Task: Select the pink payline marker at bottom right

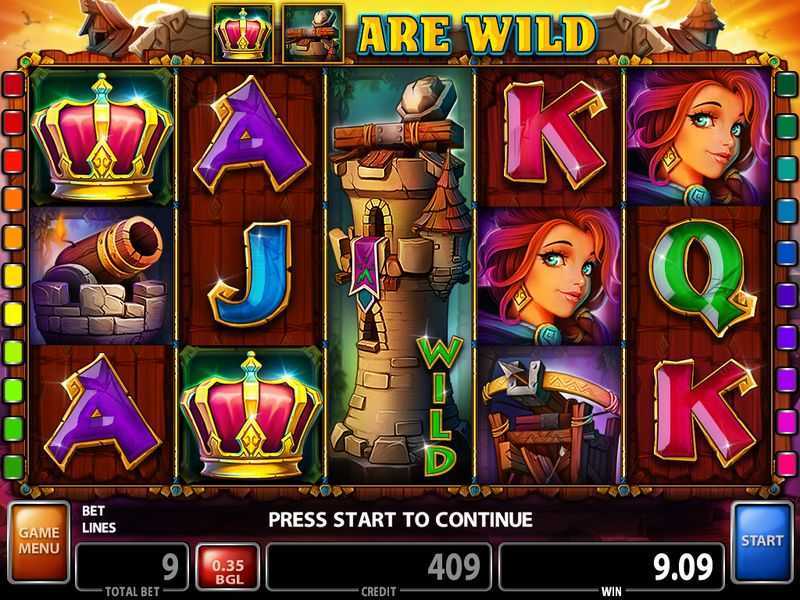Action: point(786,464)
